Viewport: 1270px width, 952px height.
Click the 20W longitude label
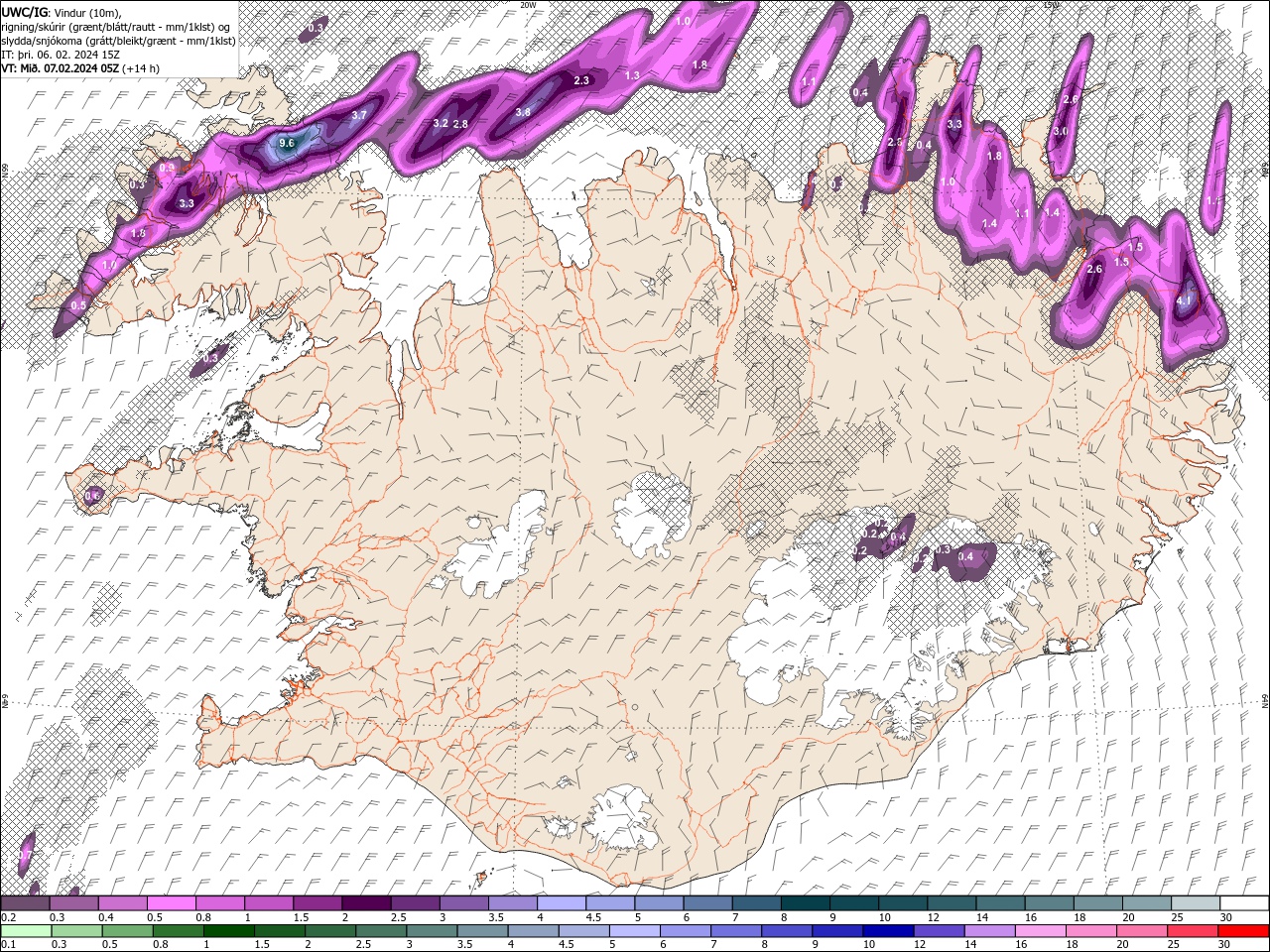coord(528,4)
